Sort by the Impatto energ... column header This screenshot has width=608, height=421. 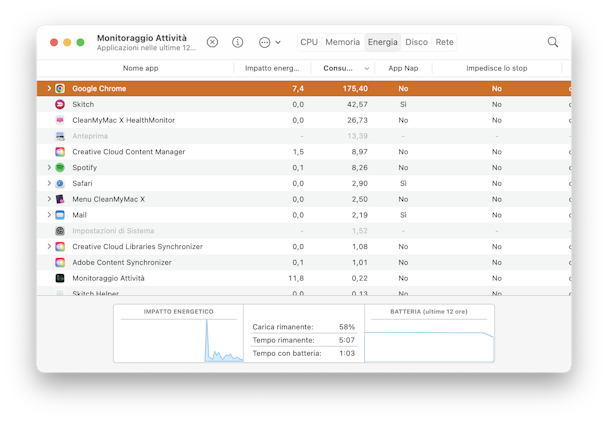pos(272,68)
